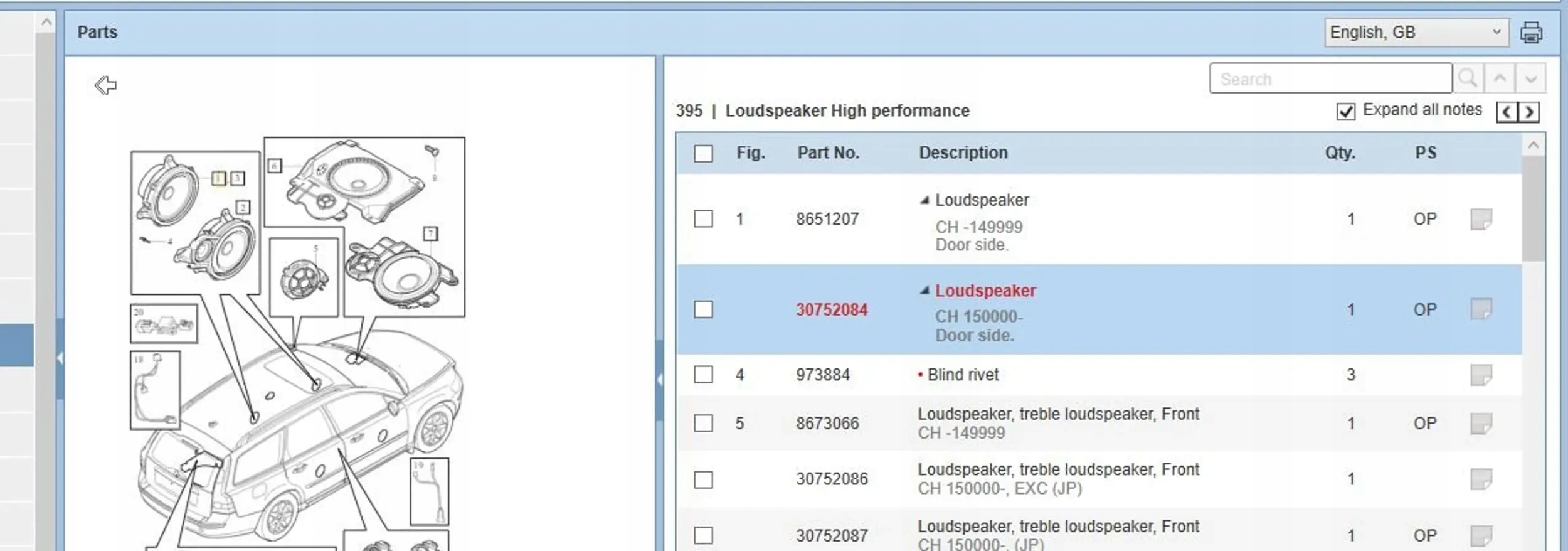Tick the checkbox for part 8651207
This screenshot has height=551, width=1568.
click(704, 219)
